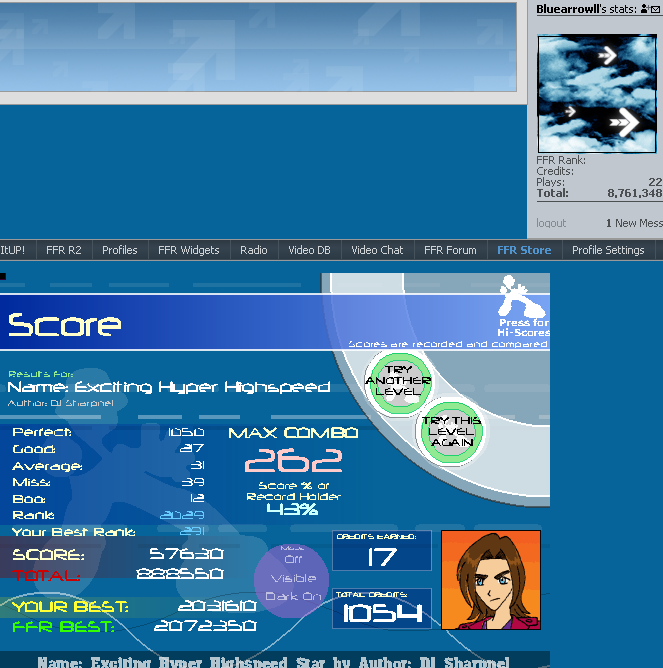Open the FFR R2 menu item

coord(62,250)
